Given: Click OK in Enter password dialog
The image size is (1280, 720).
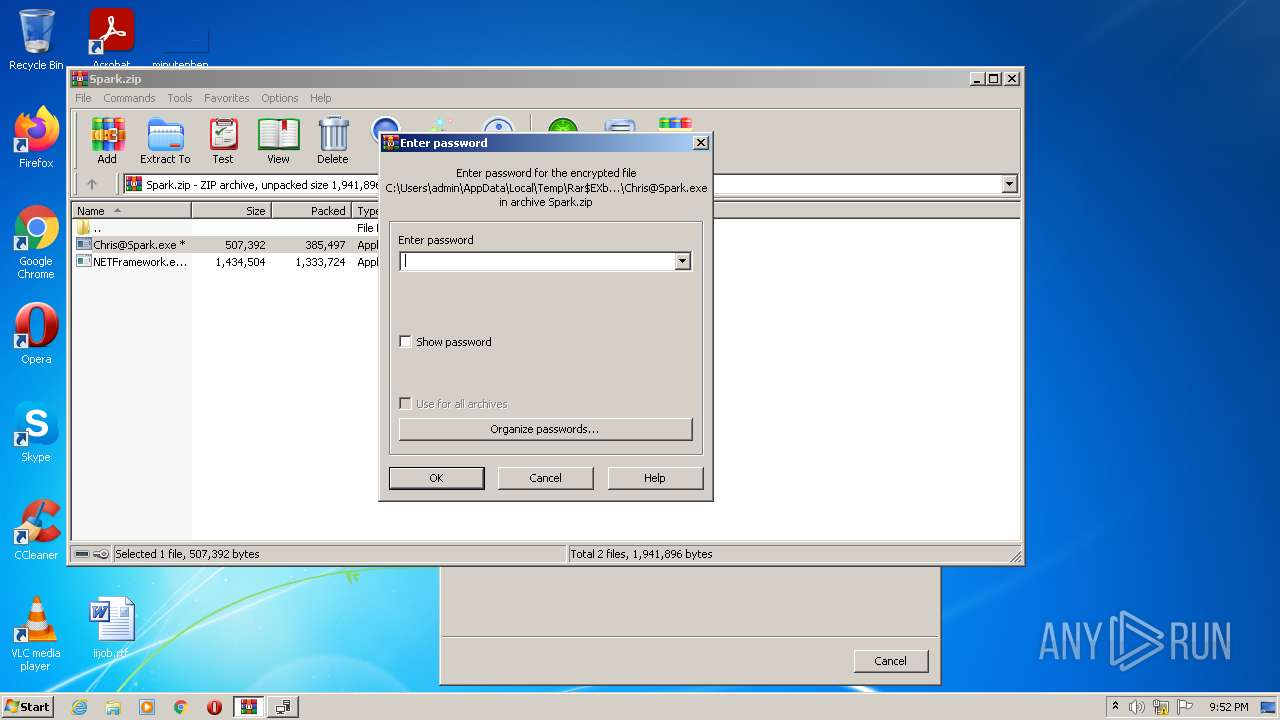Looking at the screenshot, I should click(436, 478).
